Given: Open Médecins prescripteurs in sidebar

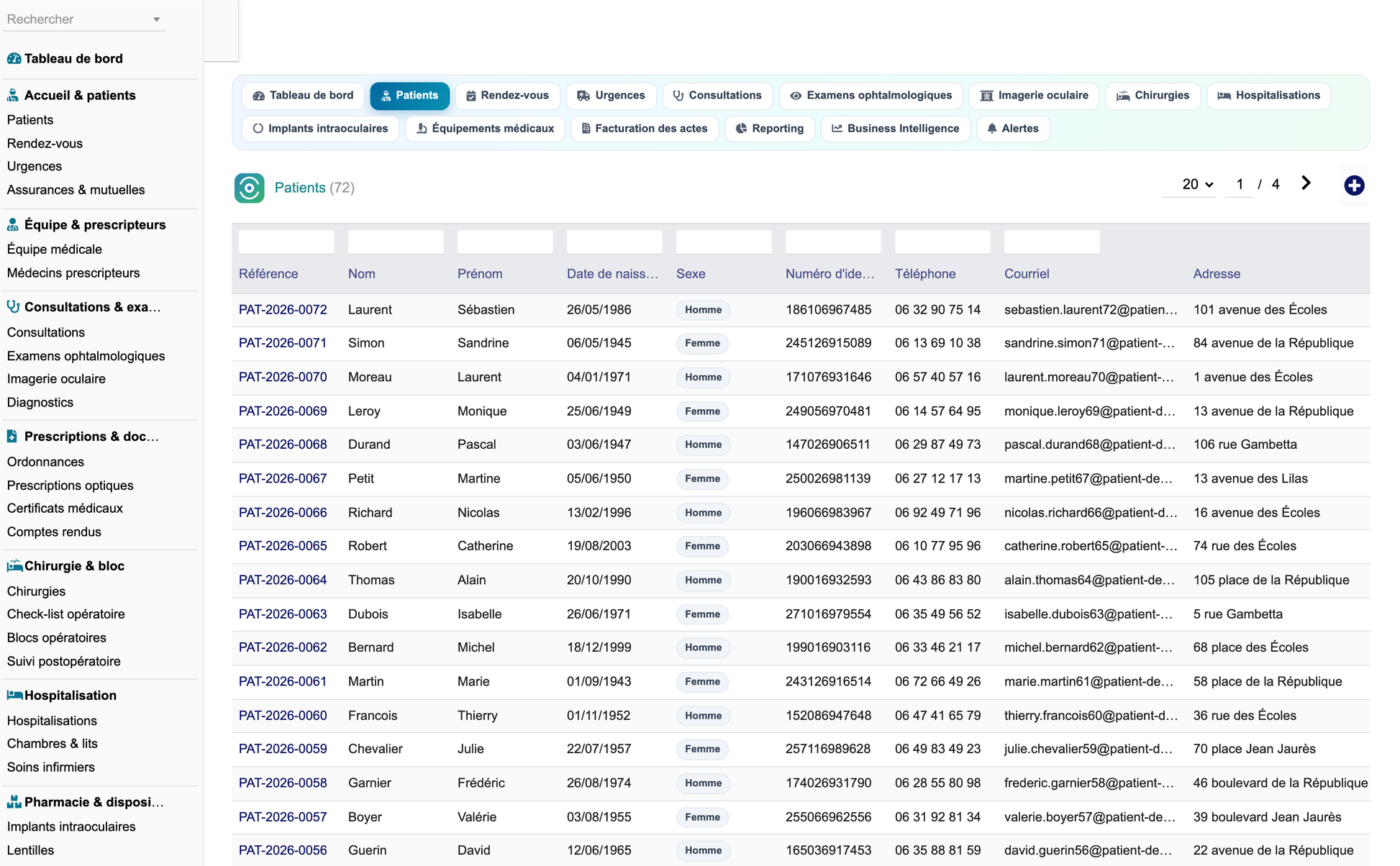Looking at the screenshot, I should [73, 273].
